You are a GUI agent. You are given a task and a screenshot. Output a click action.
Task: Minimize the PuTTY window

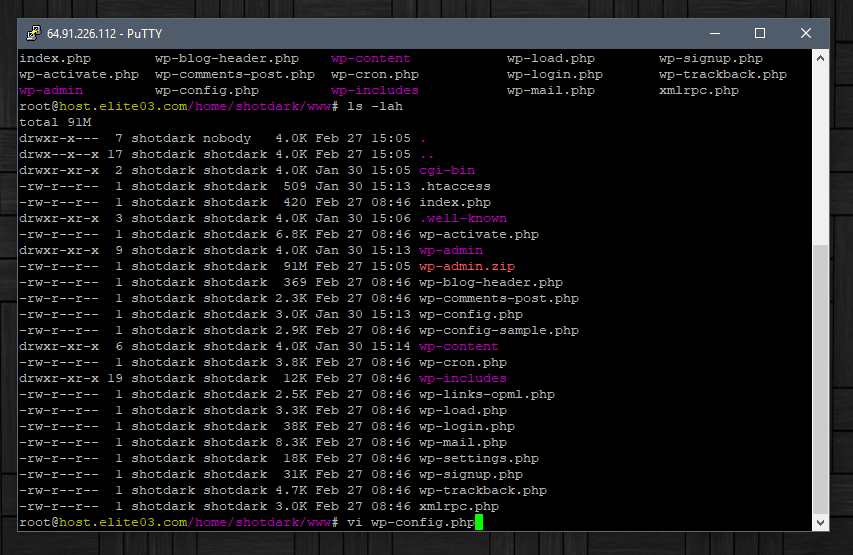715,33
